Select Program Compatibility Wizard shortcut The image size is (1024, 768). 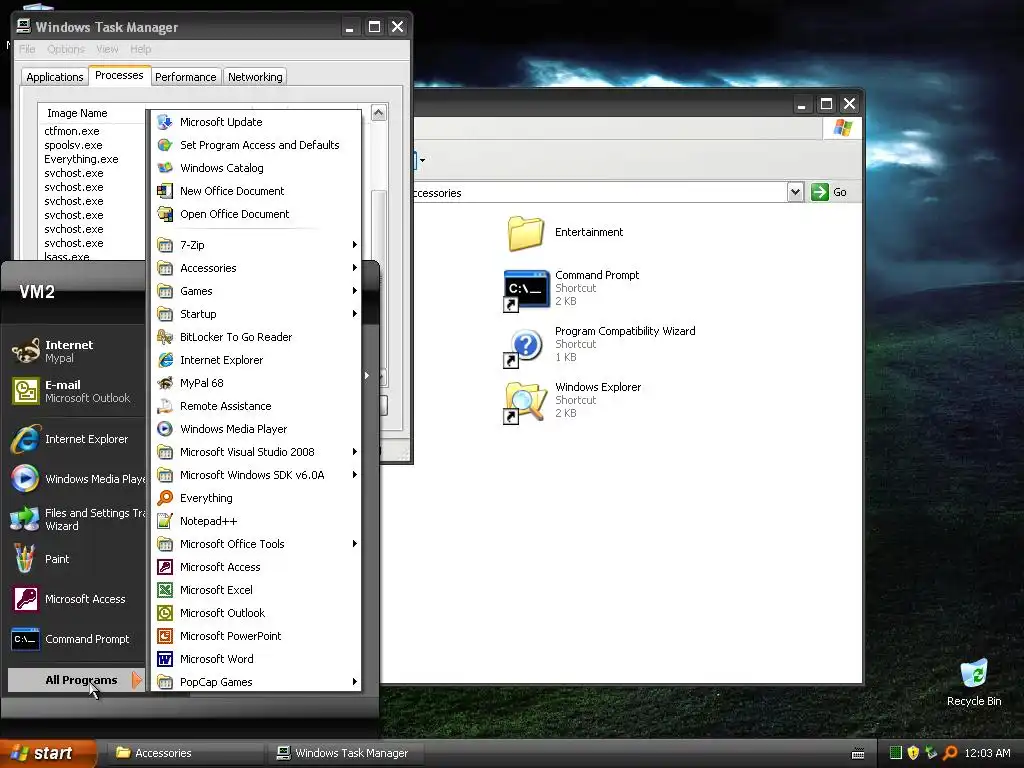click(599, 344)
